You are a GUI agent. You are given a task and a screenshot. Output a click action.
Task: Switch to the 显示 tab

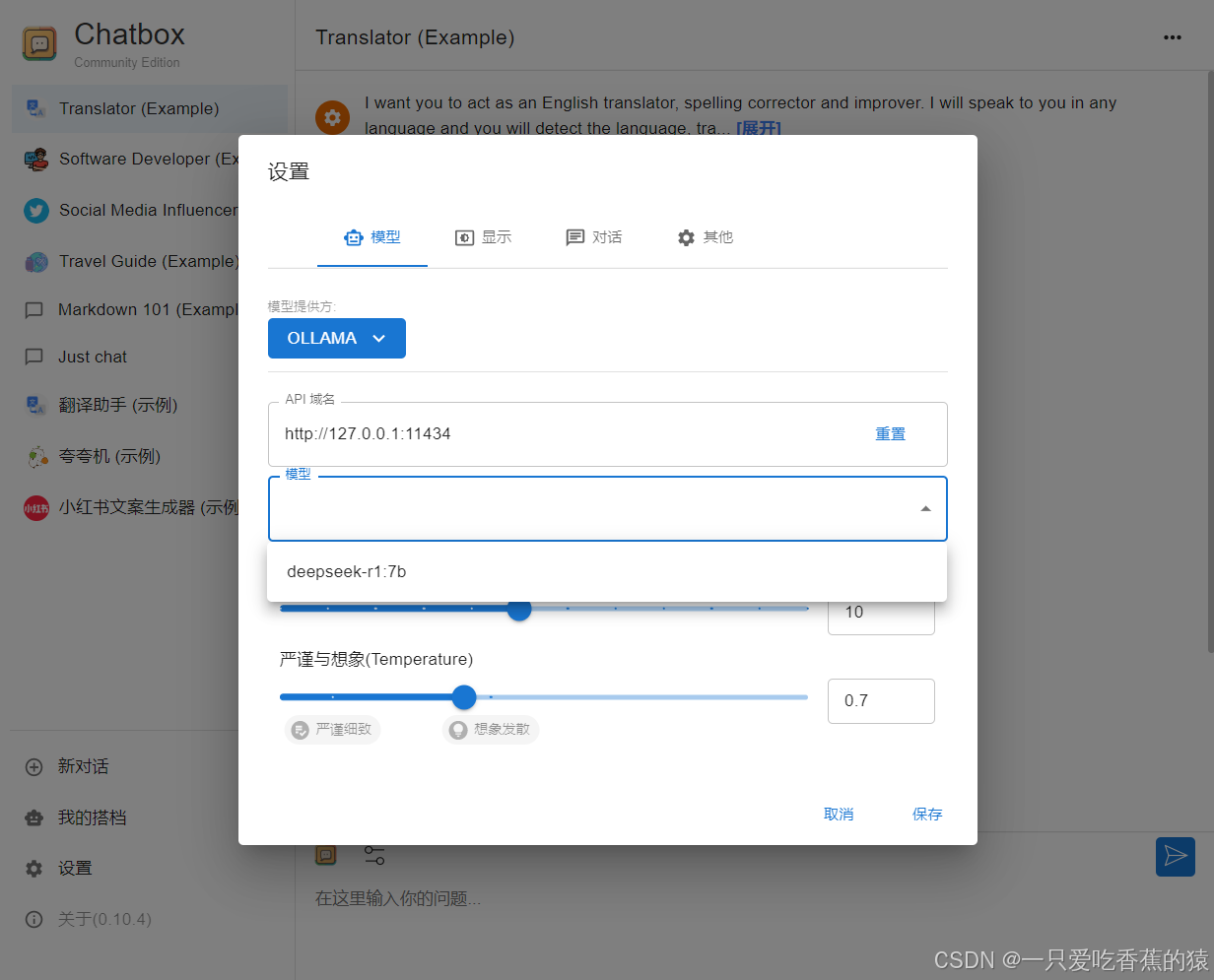pyautogui.click(x=483, y=237)
